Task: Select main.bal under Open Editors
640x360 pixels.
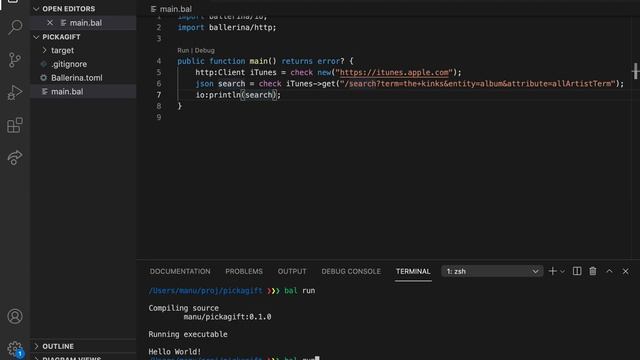Action: [86, 23]
